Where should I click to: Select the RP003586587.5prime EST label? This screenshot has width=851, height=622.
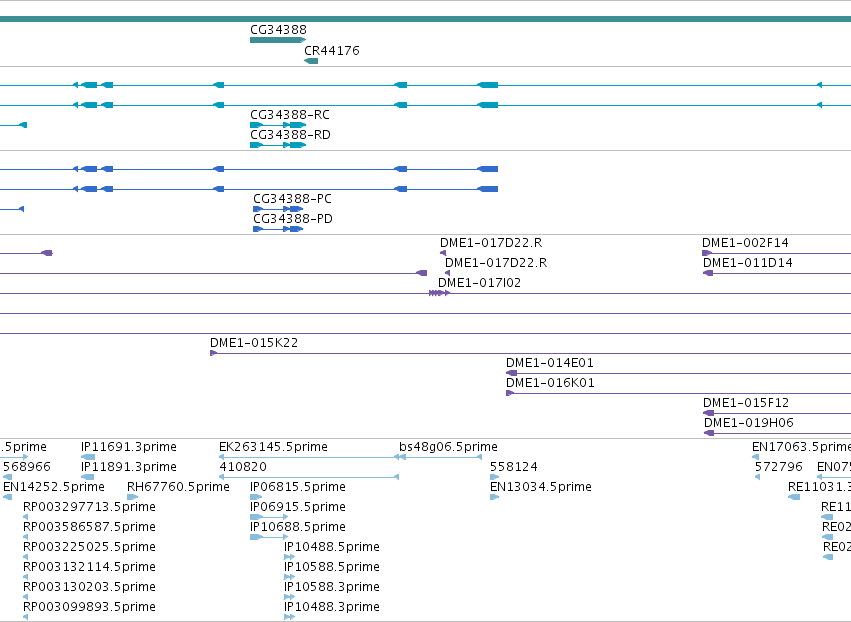89,527
